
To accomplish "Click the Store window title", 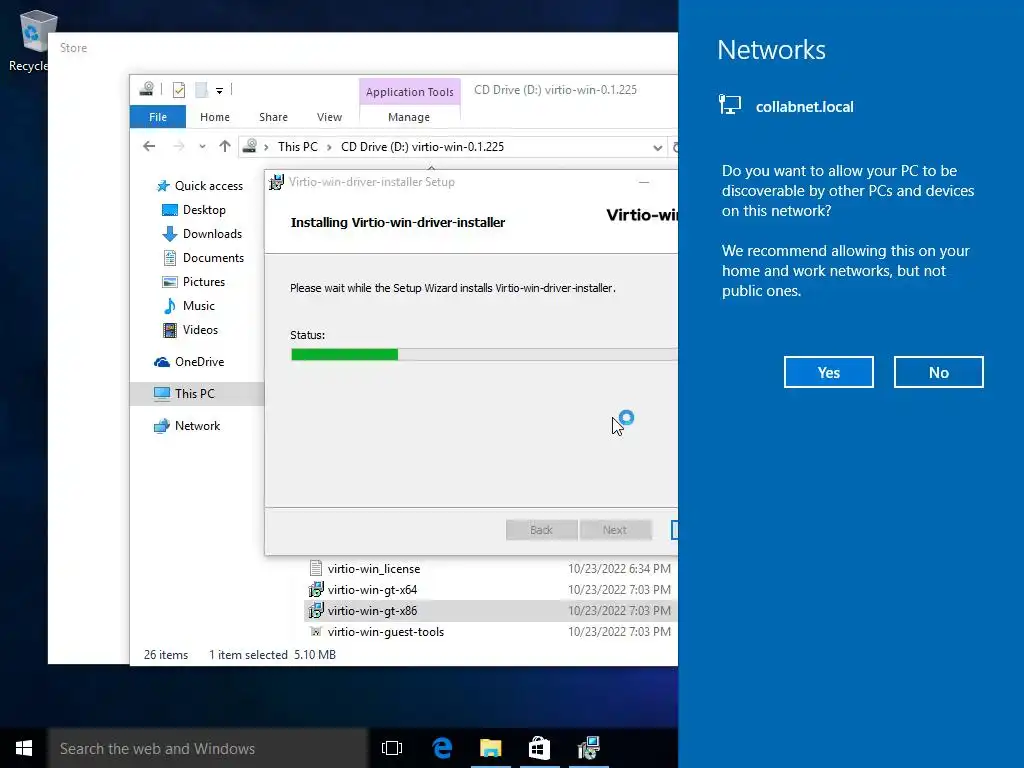I will pos(73,48).
